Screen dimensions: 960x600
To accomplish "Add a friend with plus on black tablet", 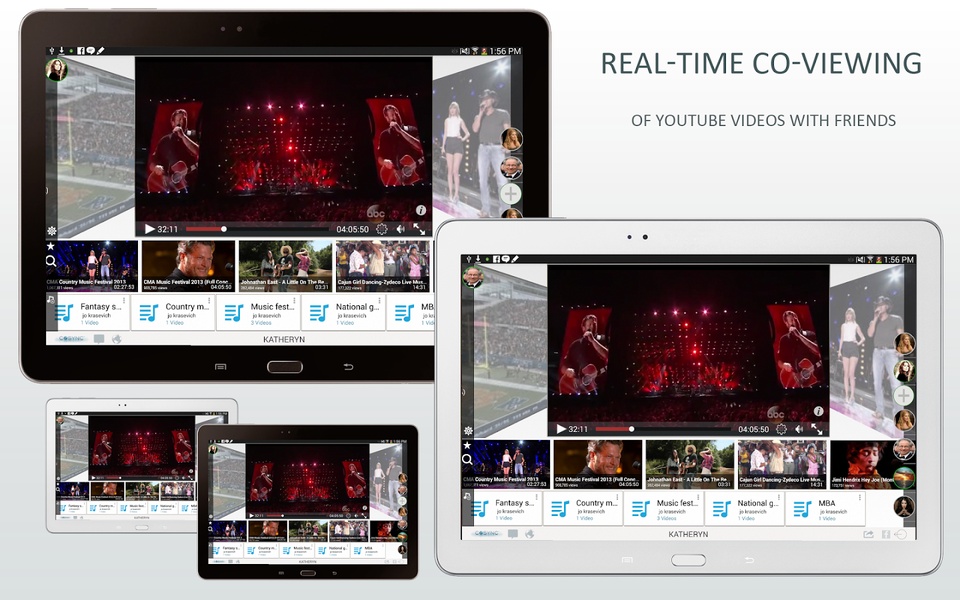I will click(x=511, y=194).
